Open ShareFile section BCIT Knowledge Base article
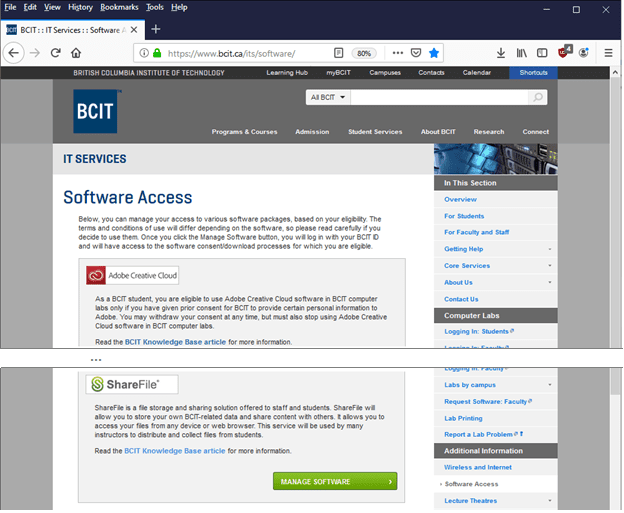This screenshot has width=624, height=513. (175, 451)
